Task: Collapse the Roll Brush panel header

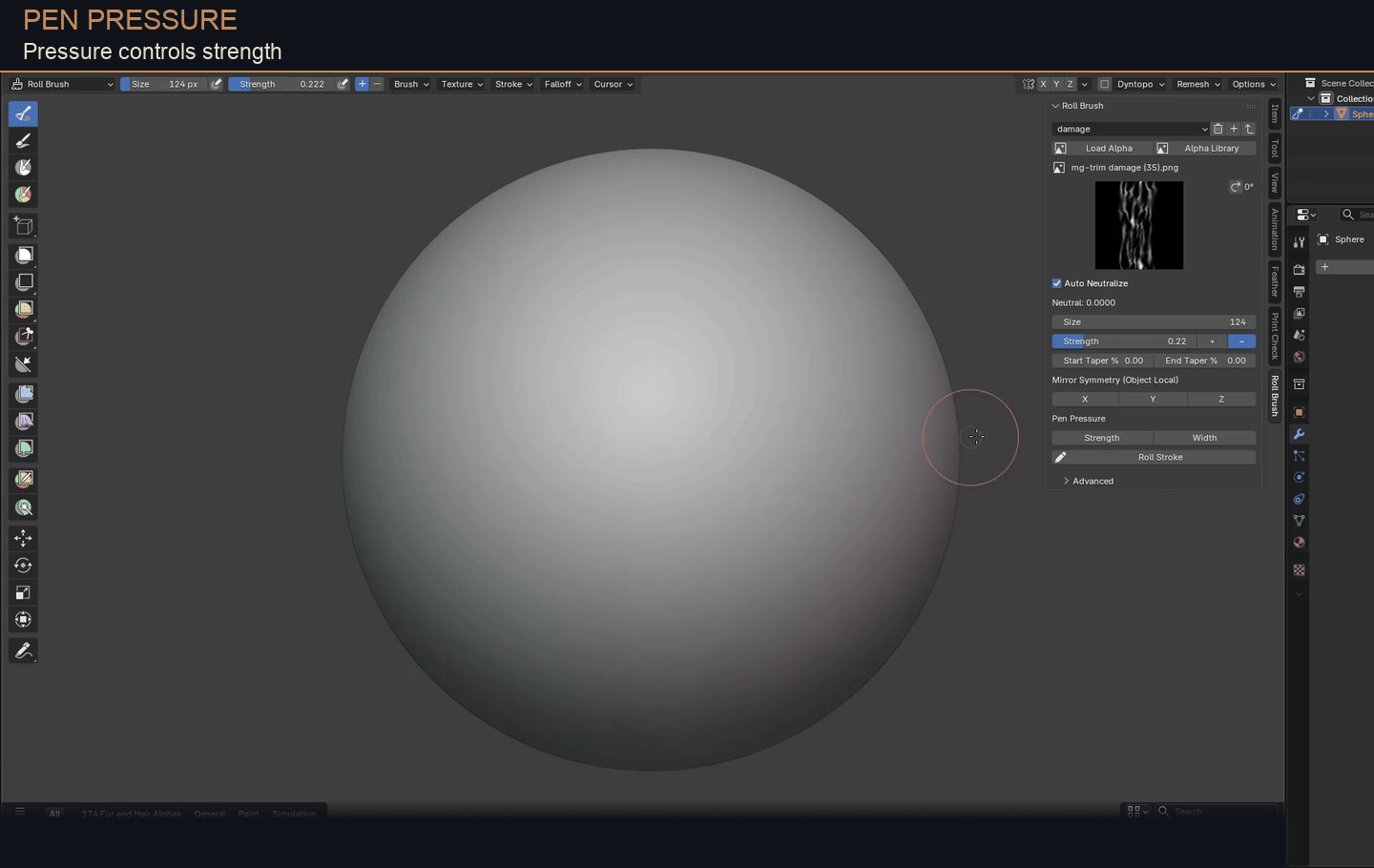Action: coord(1078,106)
